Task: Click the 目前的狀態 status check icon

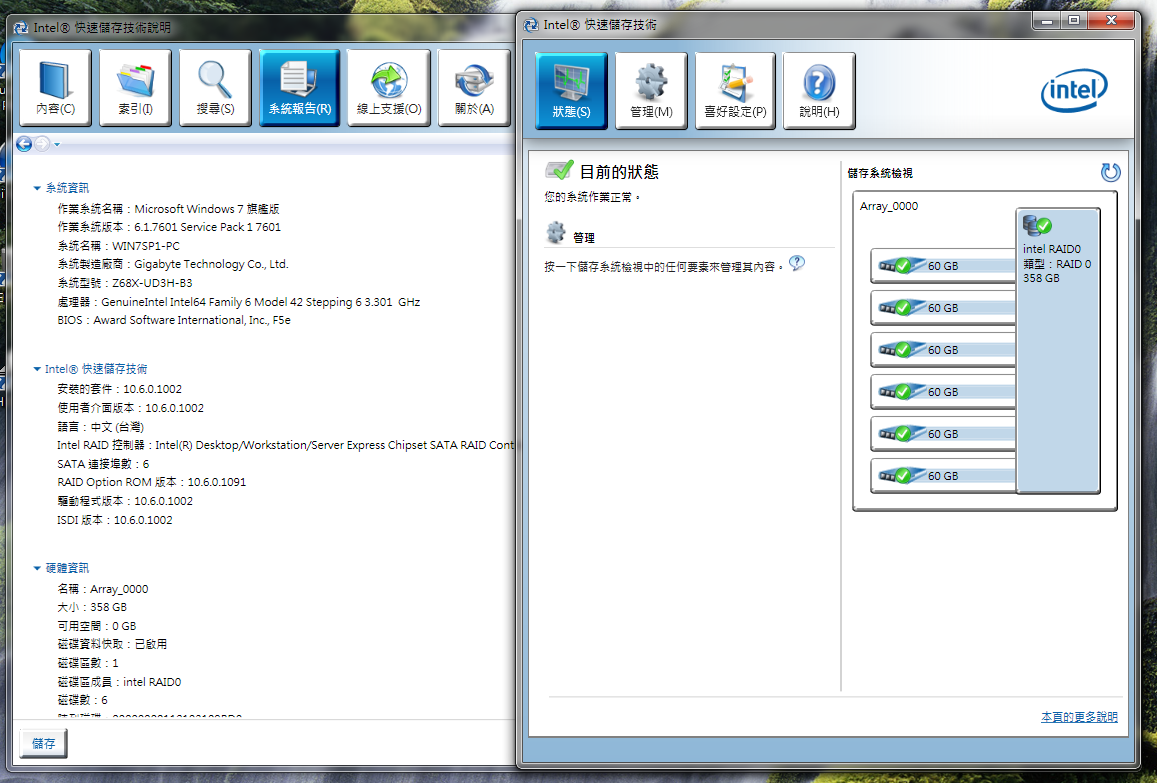Action: click(559, 170)
